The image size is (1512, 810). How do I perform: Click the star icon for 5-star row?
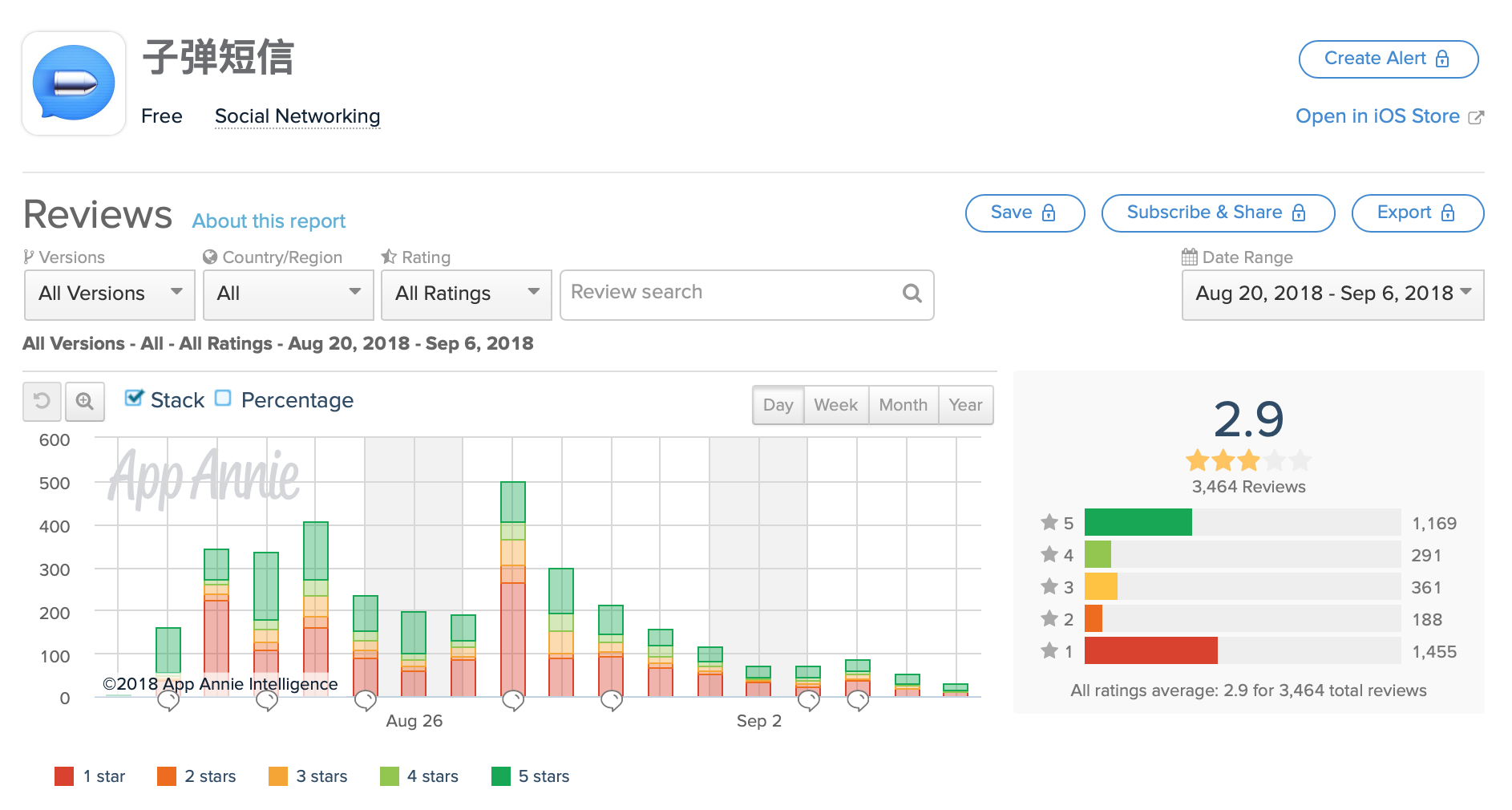tap(1049, 523)
